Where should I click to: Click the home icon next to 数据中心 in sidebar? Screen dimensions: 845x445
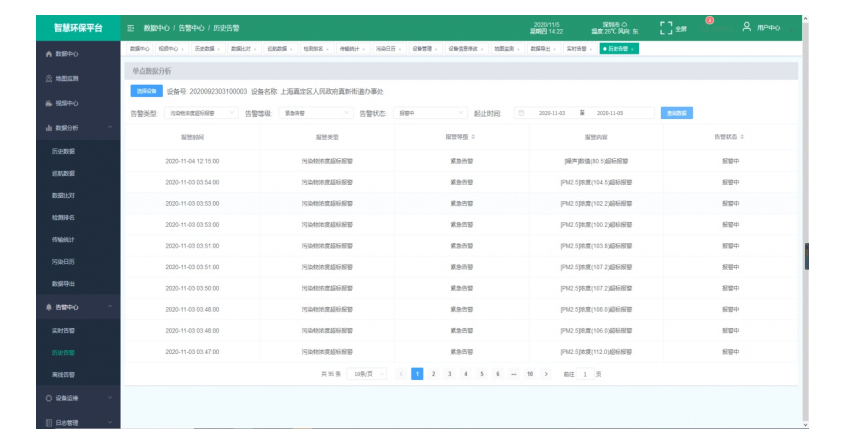click(x=48, y=53)
